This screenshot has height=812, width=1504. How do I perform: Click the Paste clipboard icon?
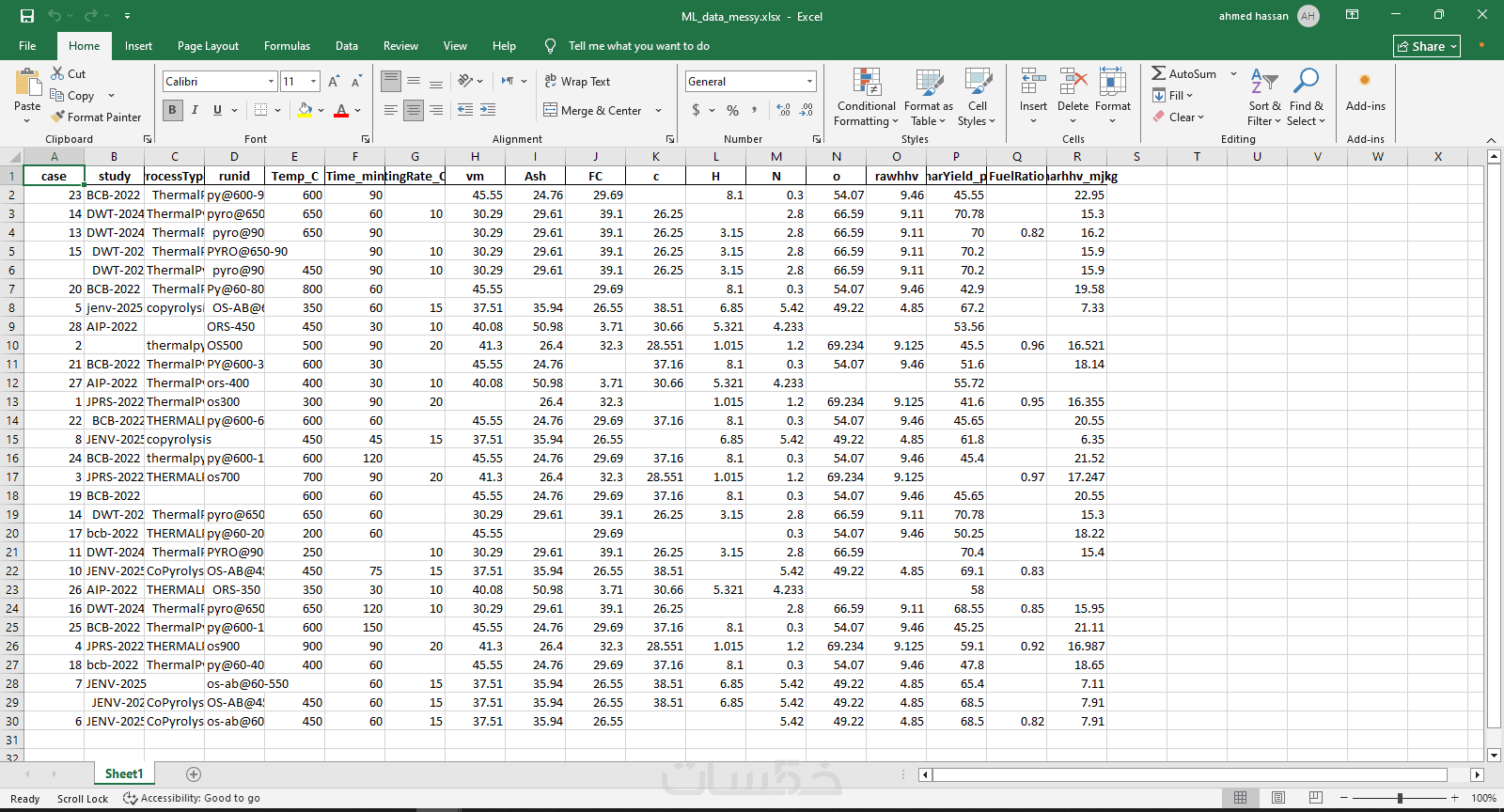(x=27, y=82)
